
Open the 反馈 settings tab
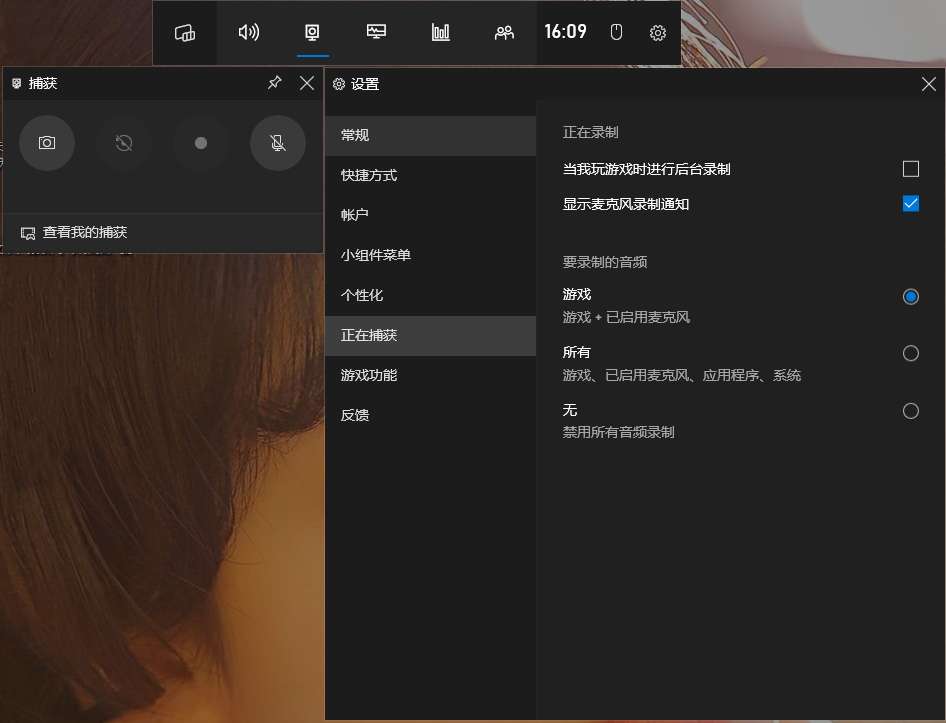(430, 415)
